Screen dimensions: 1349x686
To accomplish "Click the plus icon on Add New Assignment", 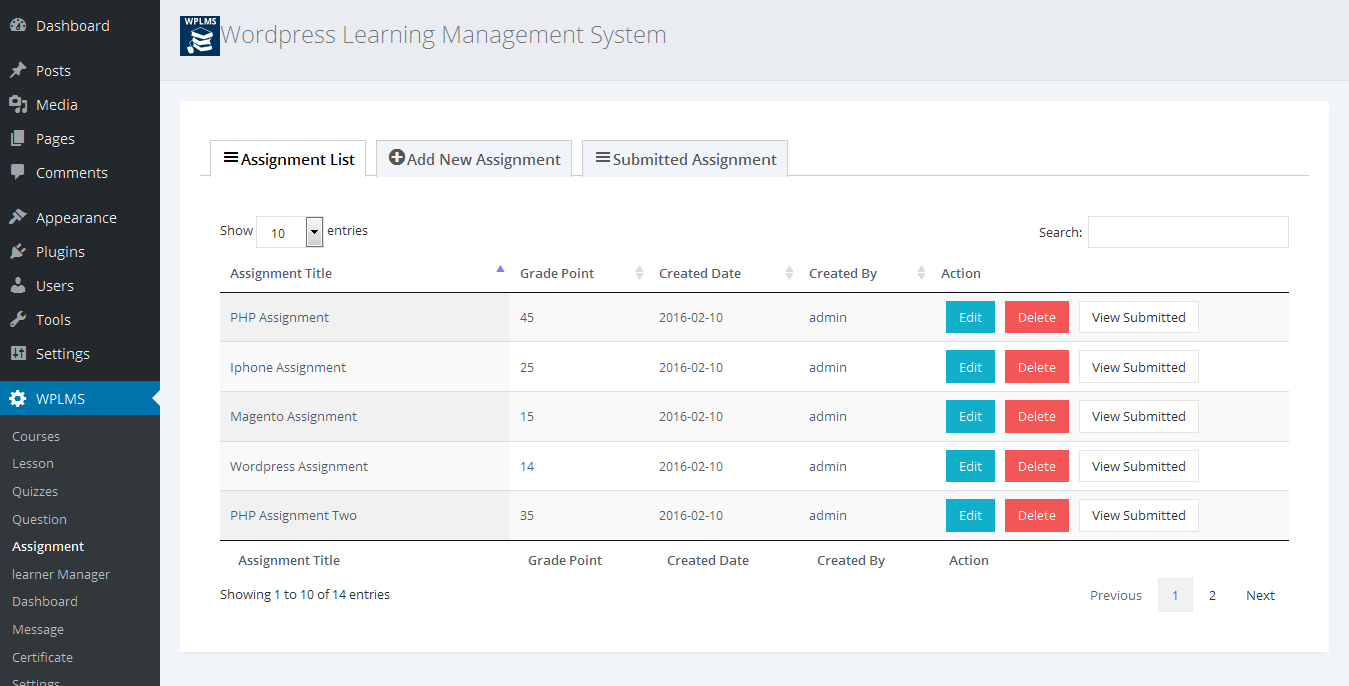I will (x=396, y=158).
